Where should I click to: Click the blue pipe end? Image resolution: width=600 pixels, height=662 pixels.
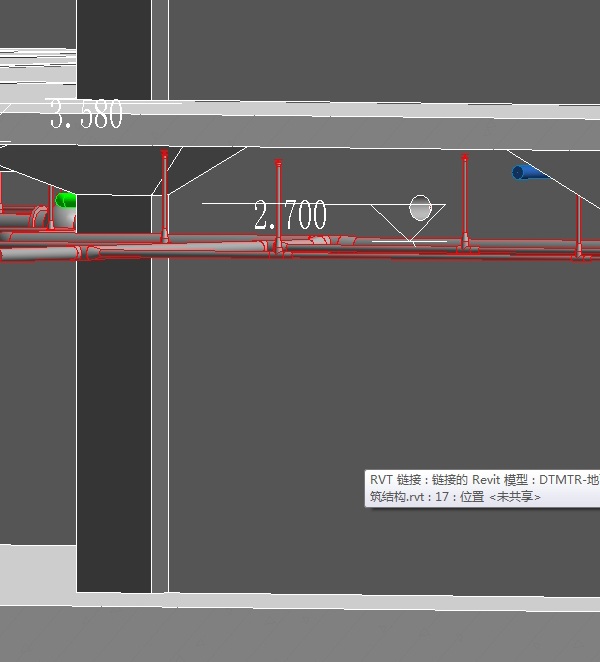tap(527, 173)
